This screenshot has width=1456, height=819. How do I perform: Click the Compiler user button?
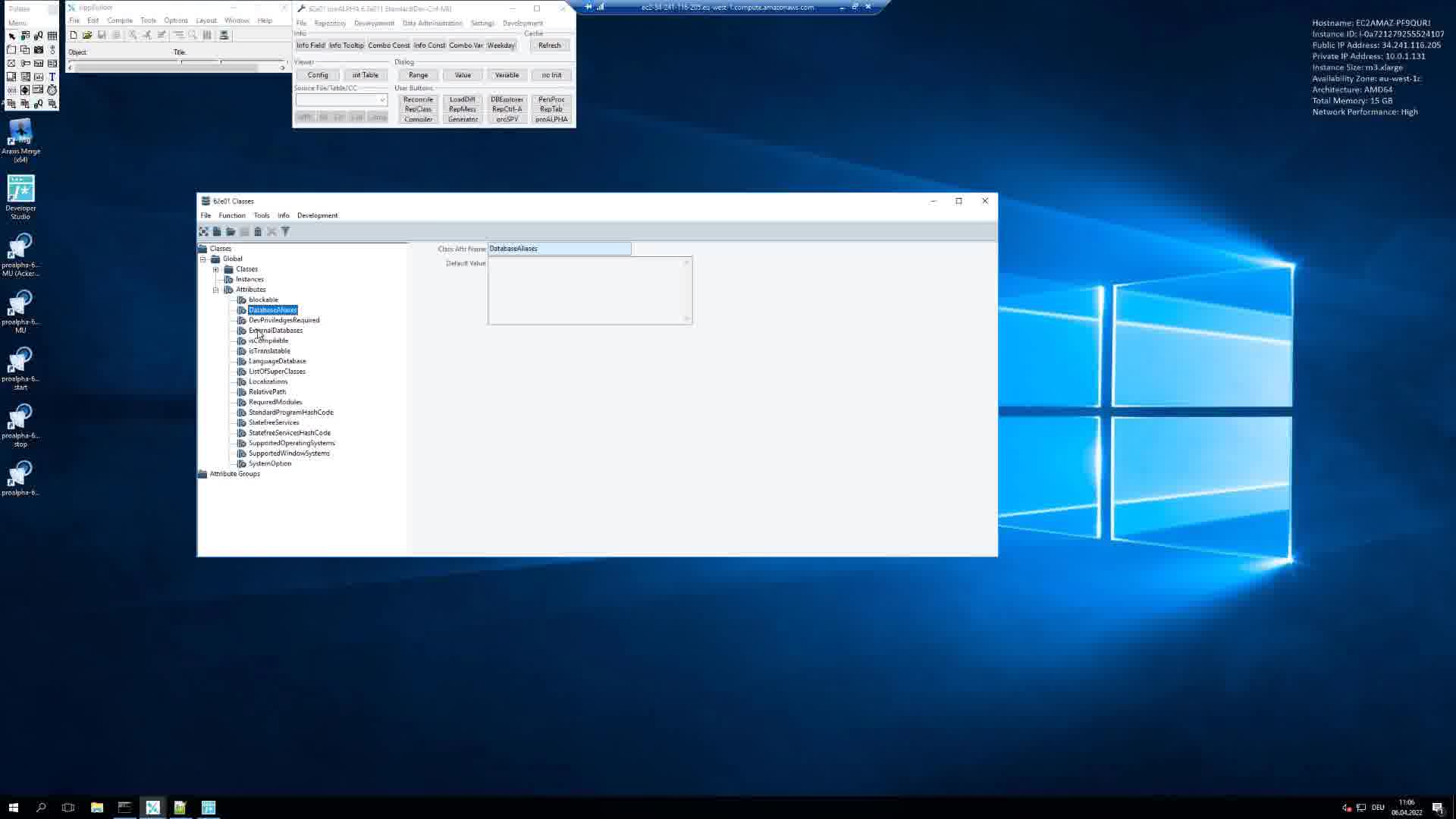coord(419,119)
